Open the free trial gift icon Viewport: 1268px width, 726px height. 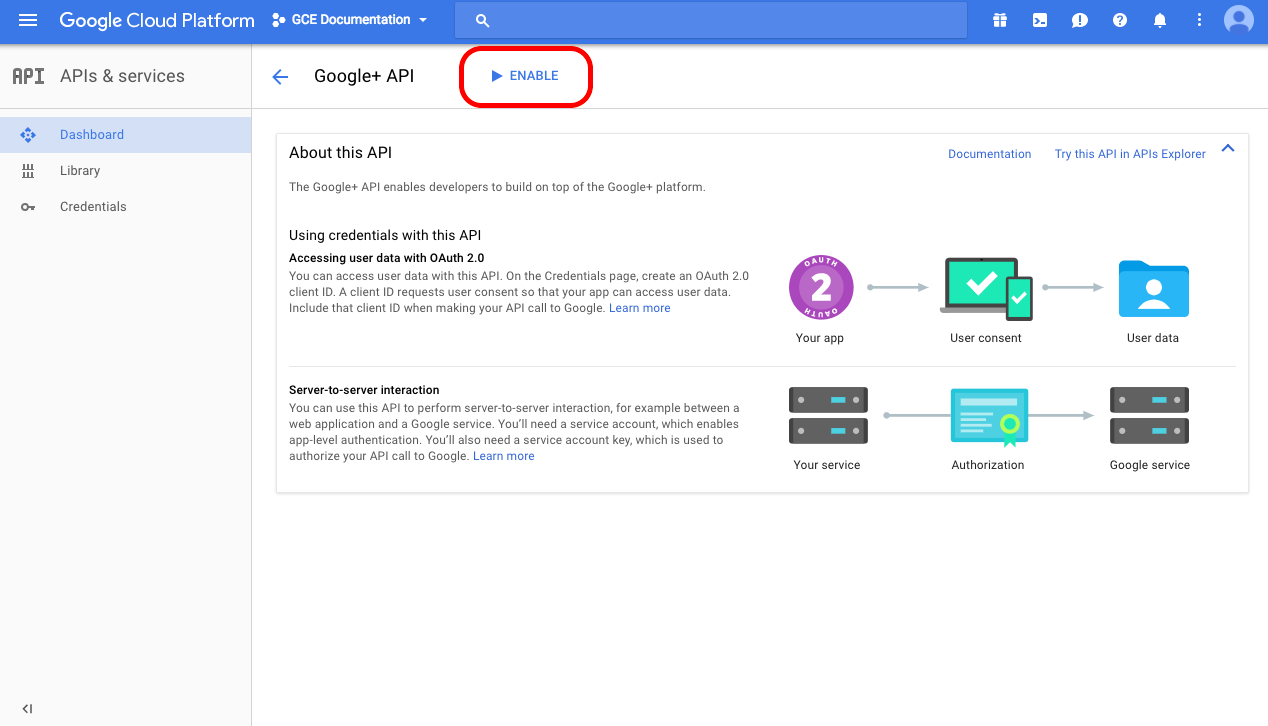(1000, 20)
